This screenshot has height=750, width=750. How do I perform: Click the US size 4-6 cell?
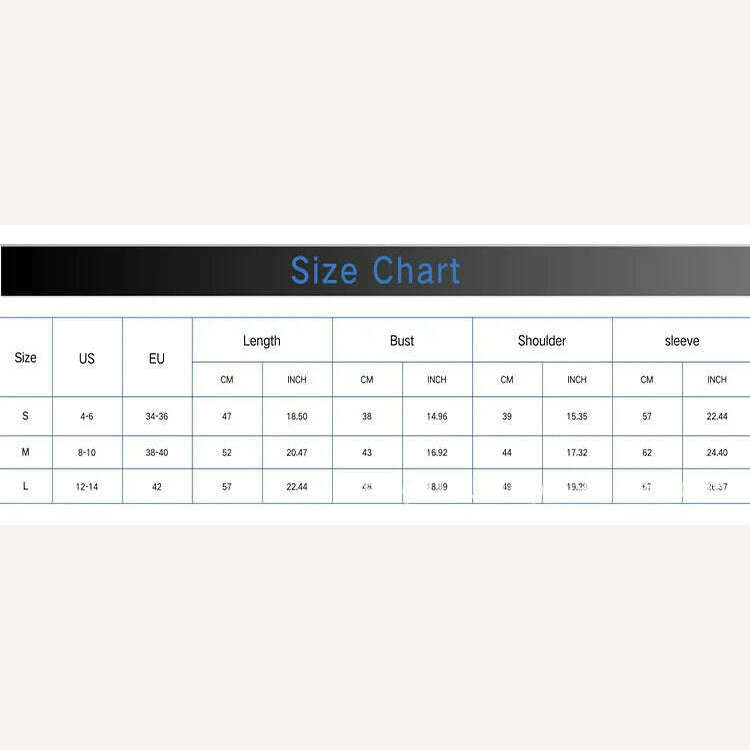click(x=87, y=416)
